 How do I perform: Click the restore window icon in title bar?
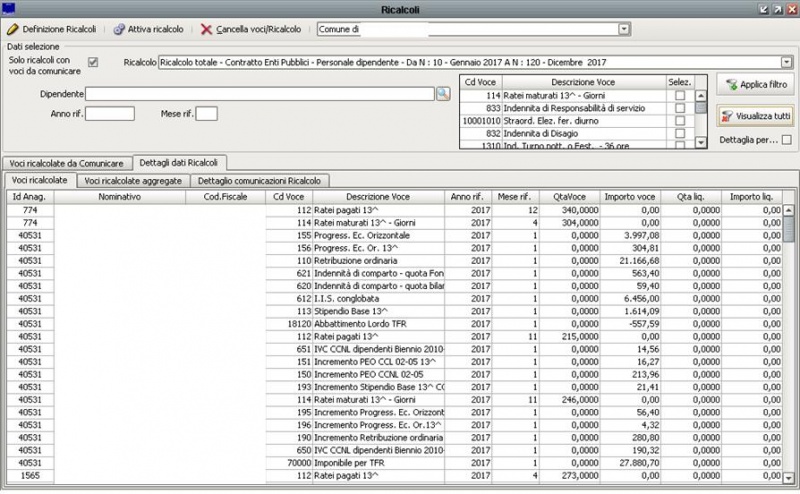pos(777,8)
